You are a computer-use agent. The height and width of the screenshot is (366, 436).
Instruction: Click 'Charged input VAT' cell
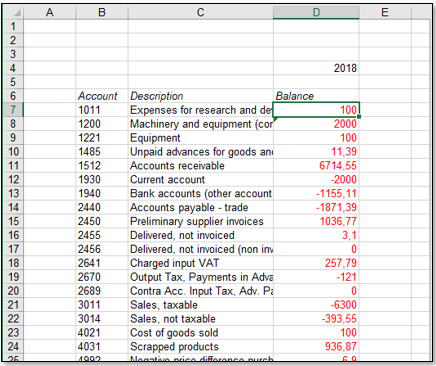(200, 263)
